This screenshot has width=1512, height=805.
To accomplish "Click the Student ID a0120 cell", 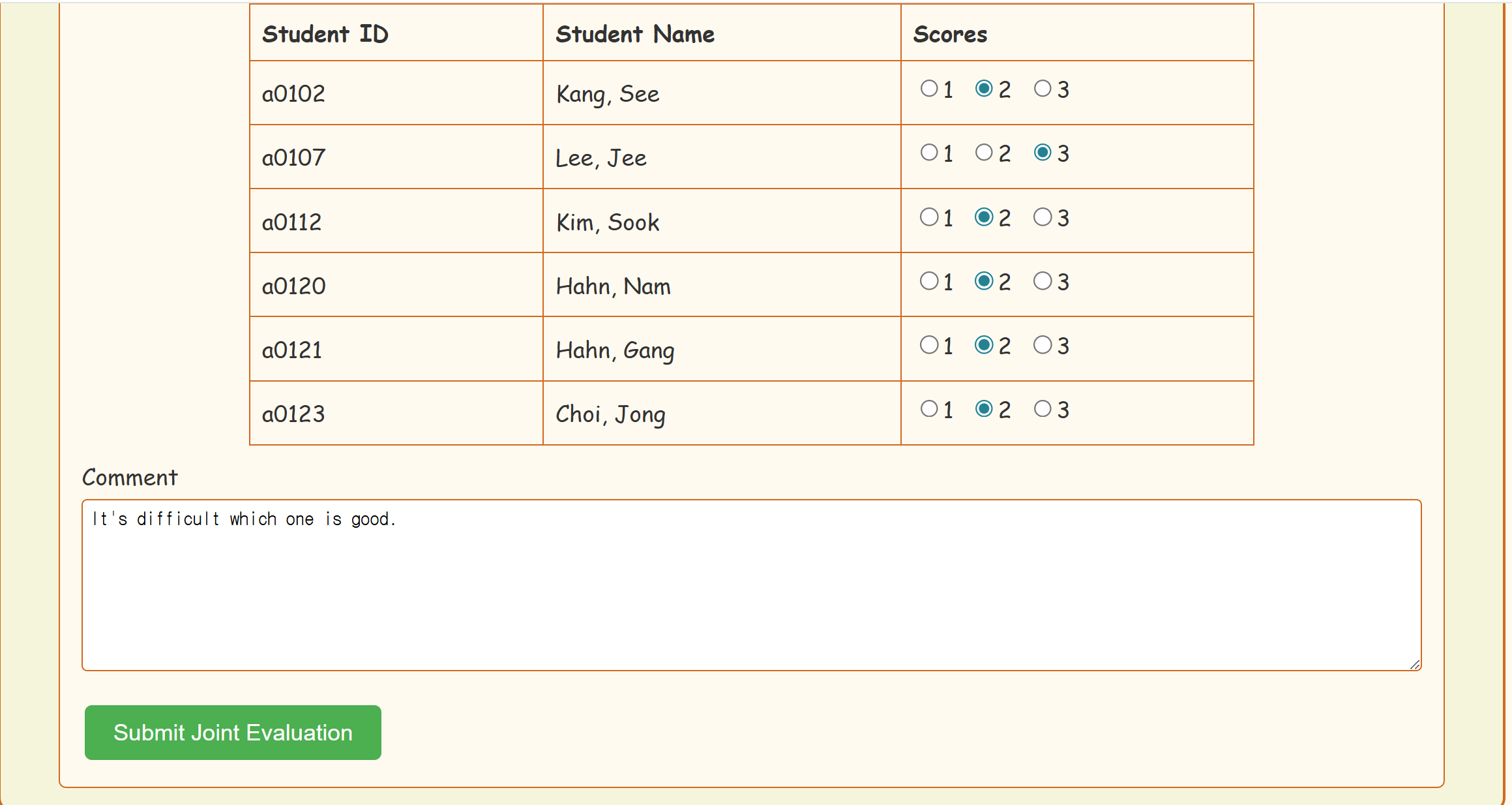I will point(396,286).
